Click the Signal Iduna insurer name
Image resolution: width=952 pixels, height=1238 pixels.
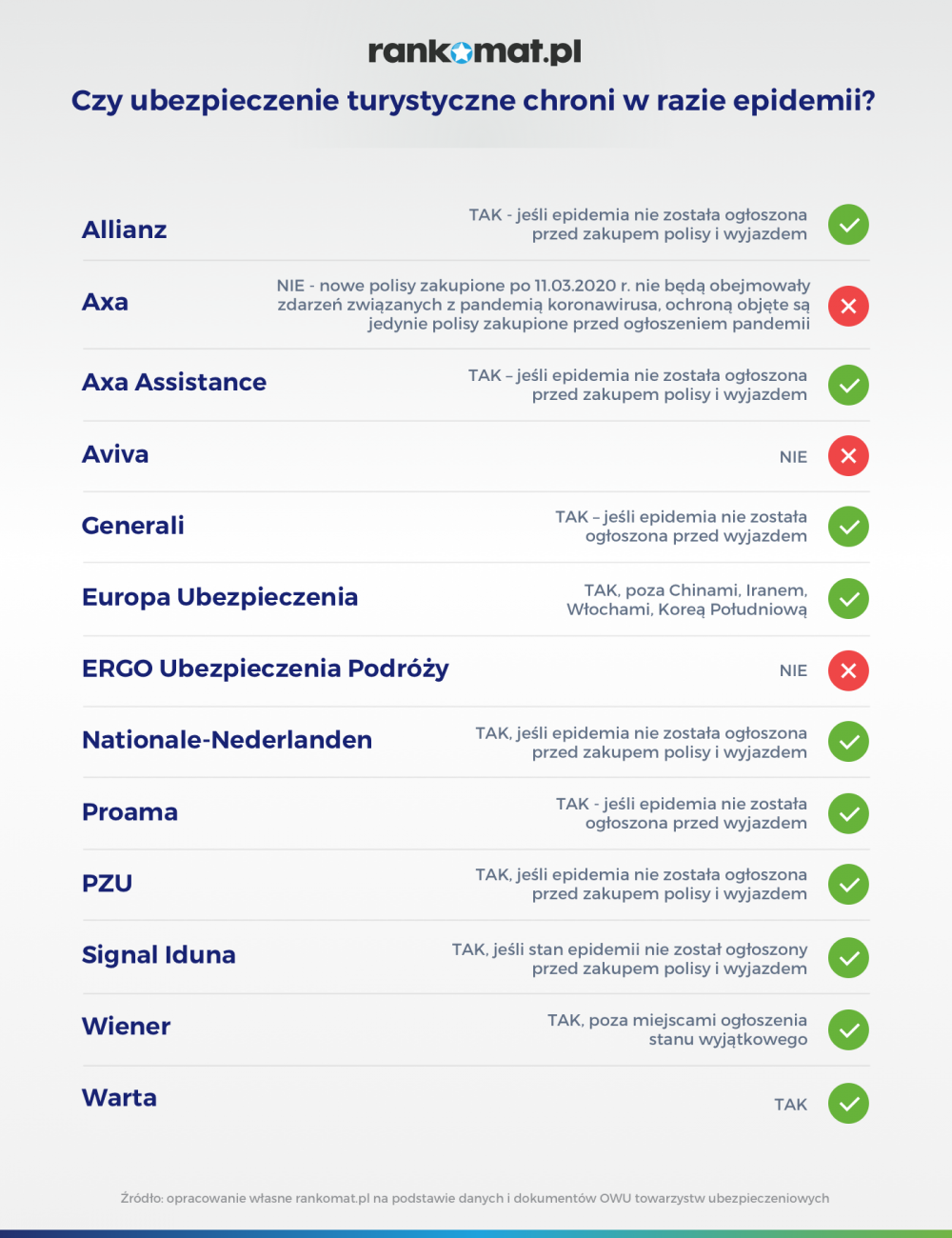click(159, 956)
